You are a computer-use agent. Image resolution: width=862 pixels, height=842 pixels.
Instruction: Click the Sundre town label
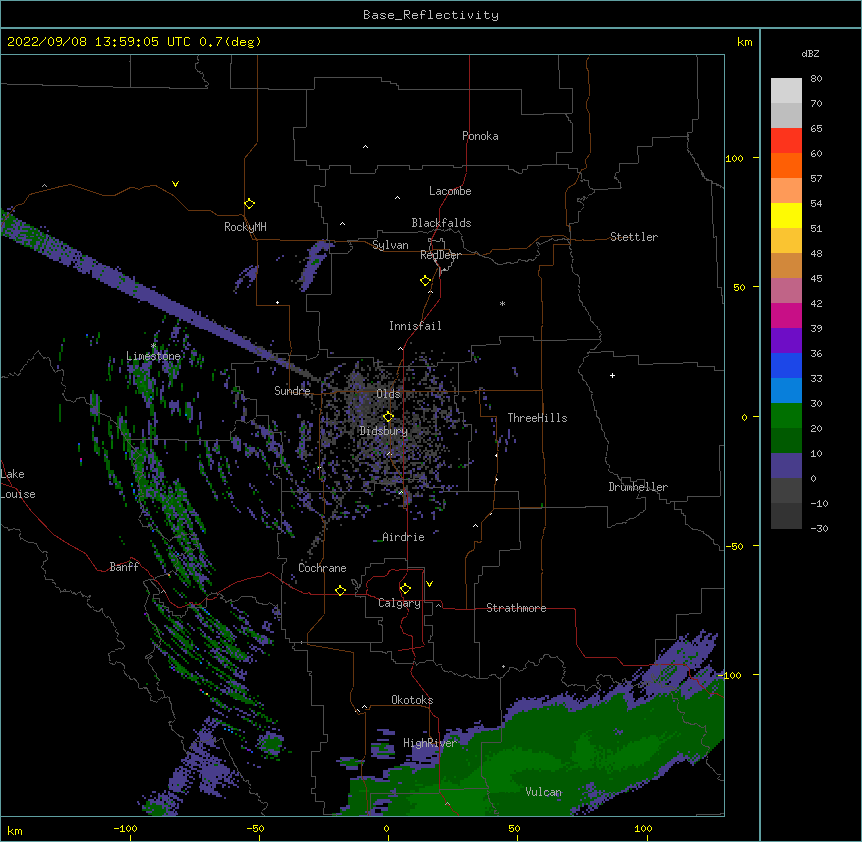(x=292, y=391)
